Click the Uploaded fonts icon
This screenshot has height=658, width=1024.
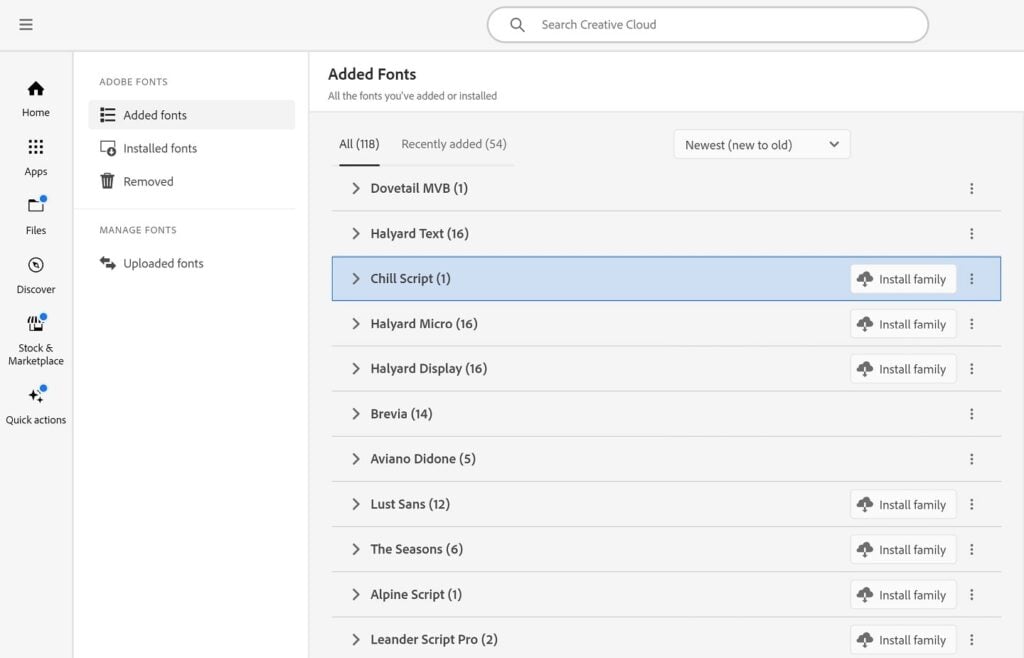(107, 263)
